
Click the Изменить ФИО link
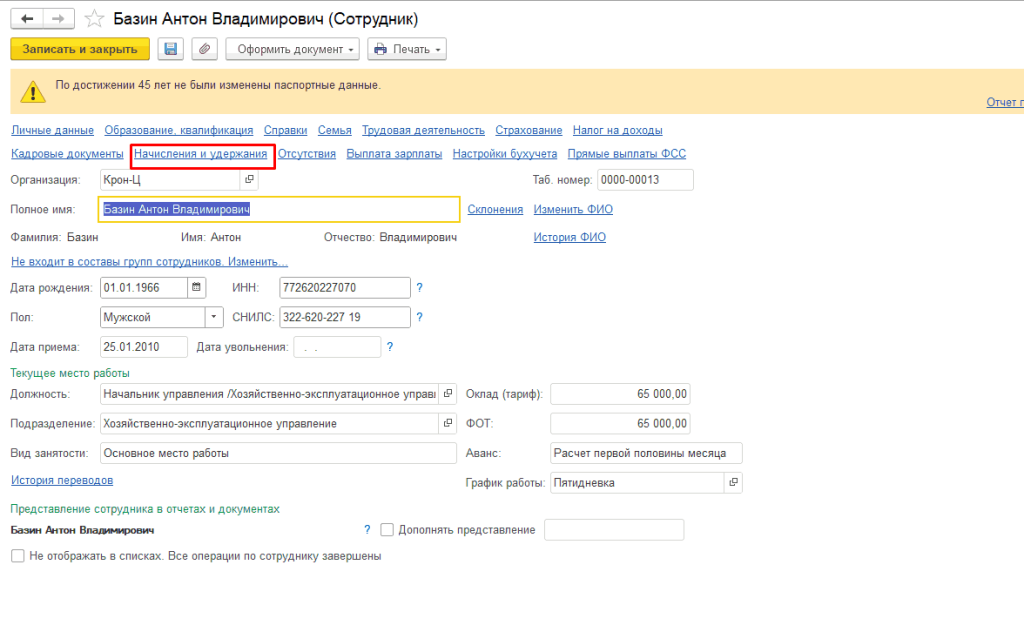point(573,209)
